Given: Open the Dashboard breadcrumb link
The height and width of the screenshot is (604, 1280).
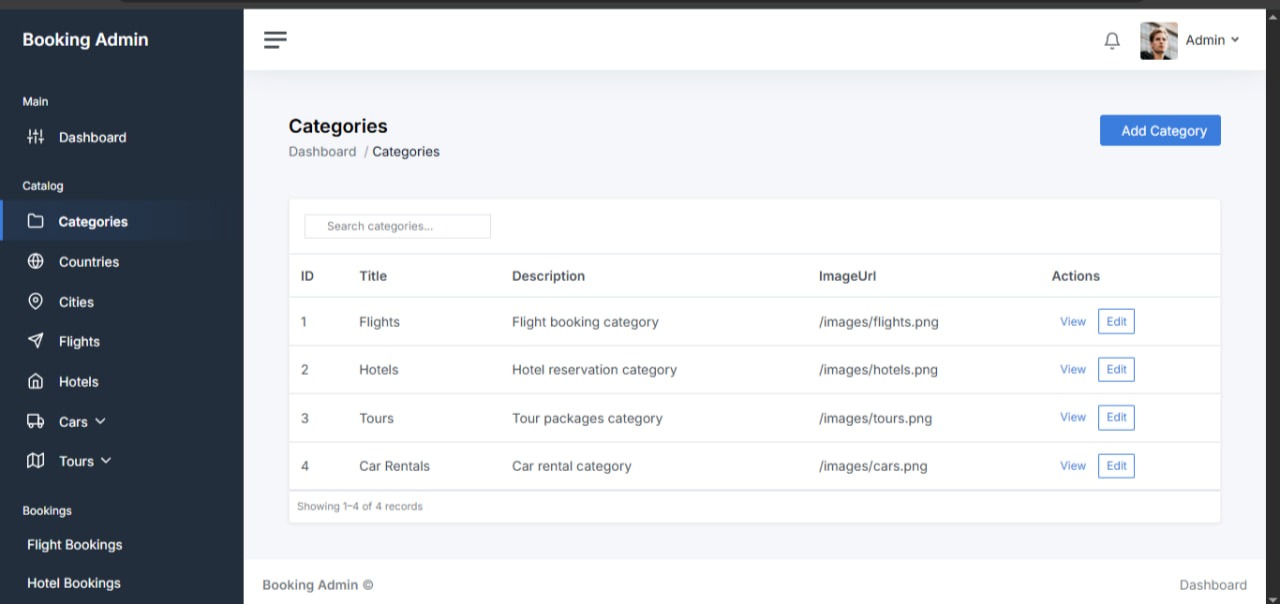Looking at the screenshot, I should 322,151.
